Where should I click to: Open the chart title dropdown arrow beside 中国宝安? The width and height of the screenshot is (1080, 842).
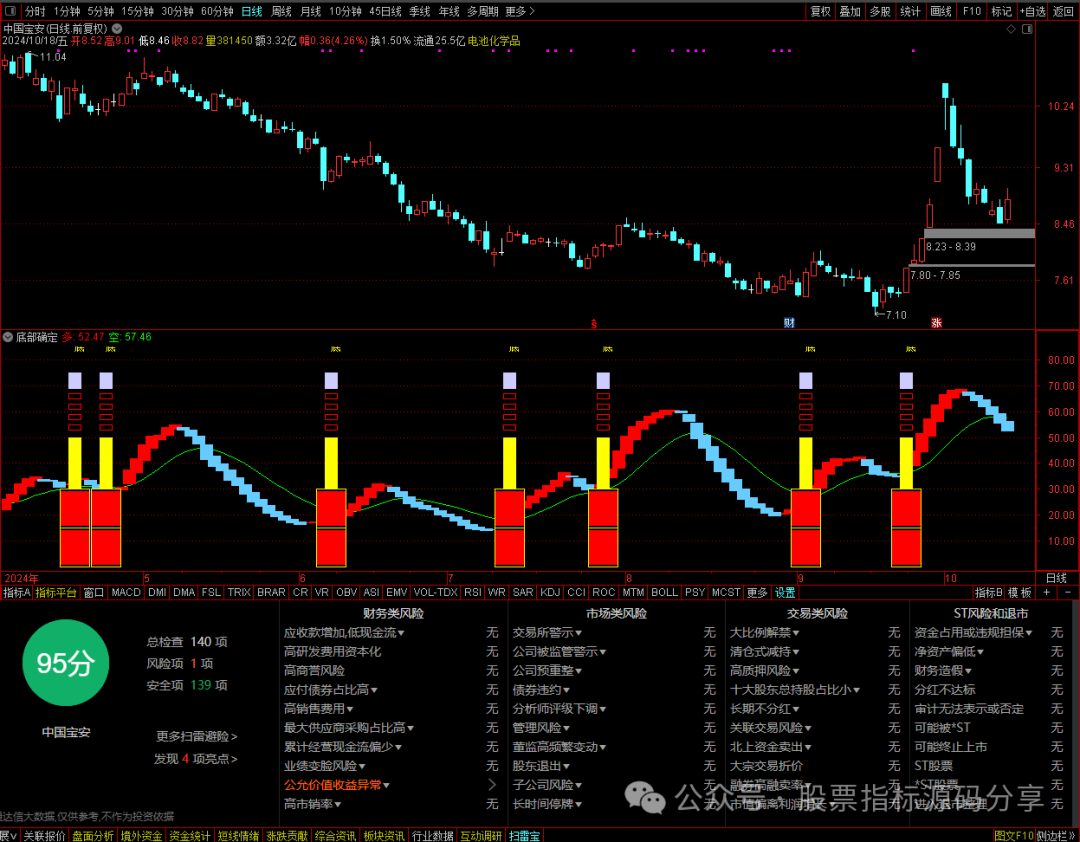(x=117, y=29)
